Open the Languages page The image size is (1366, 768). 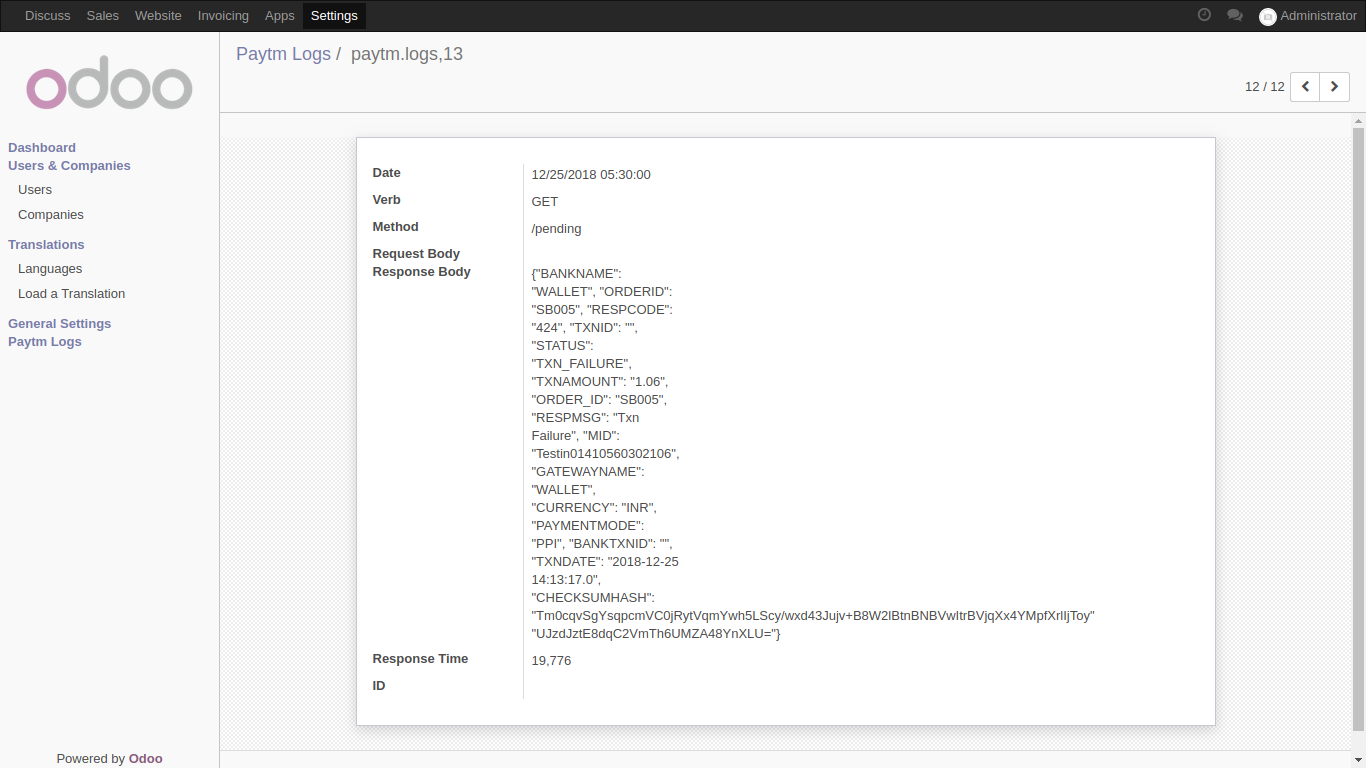tap(49, 268)
